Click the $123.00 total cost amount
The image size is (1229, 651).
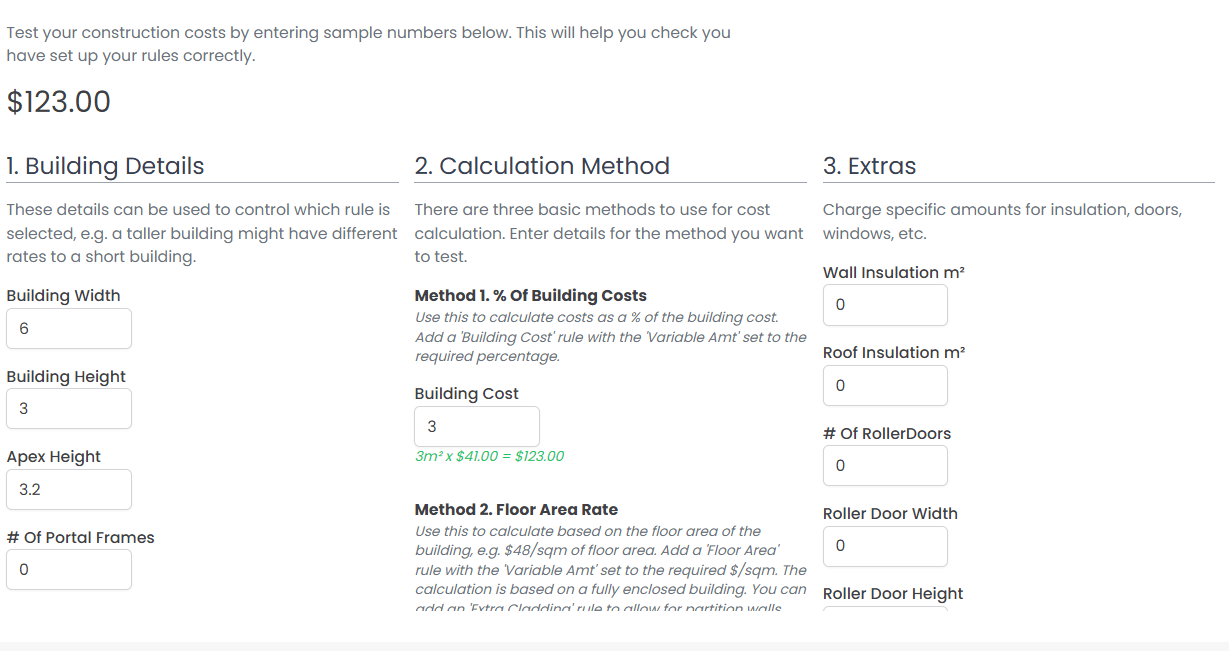coord(59,102)
